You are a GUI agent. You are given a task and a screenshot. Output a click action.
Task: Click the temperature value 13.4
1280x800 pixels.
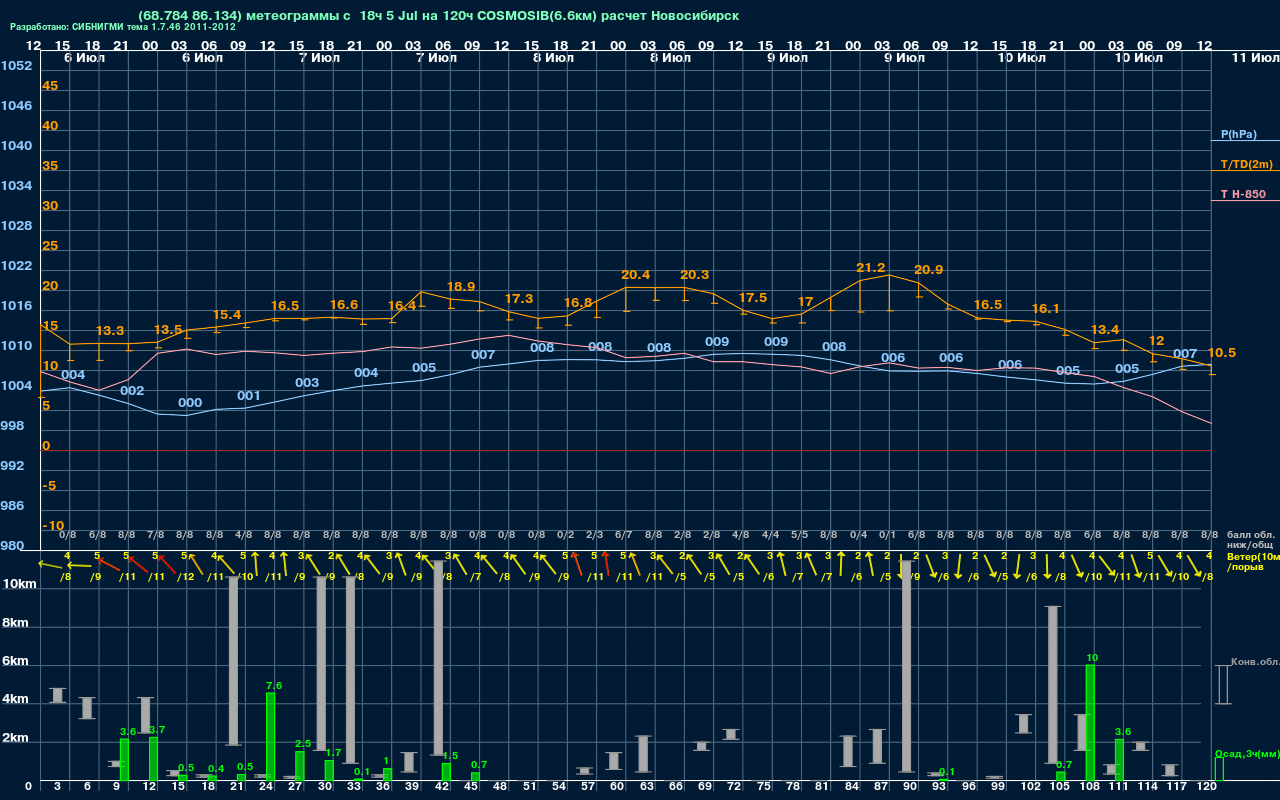1104,330
